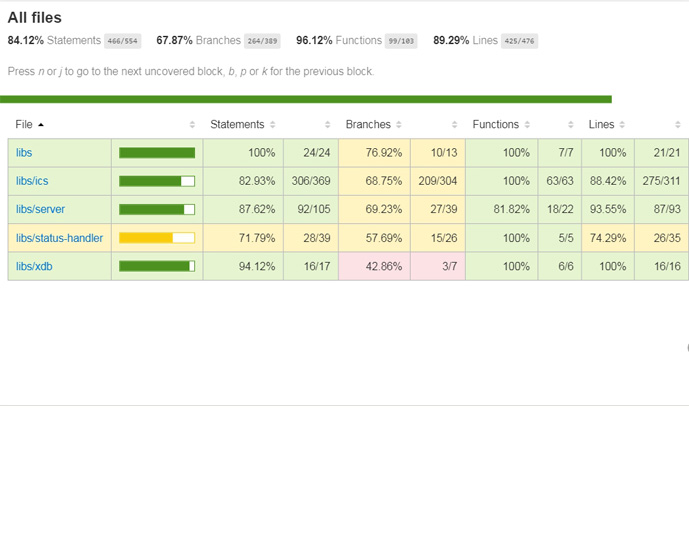The width and height of the screenshot is (689, 544).
Task: Click the All files heading
Action: tap(35, 18)
